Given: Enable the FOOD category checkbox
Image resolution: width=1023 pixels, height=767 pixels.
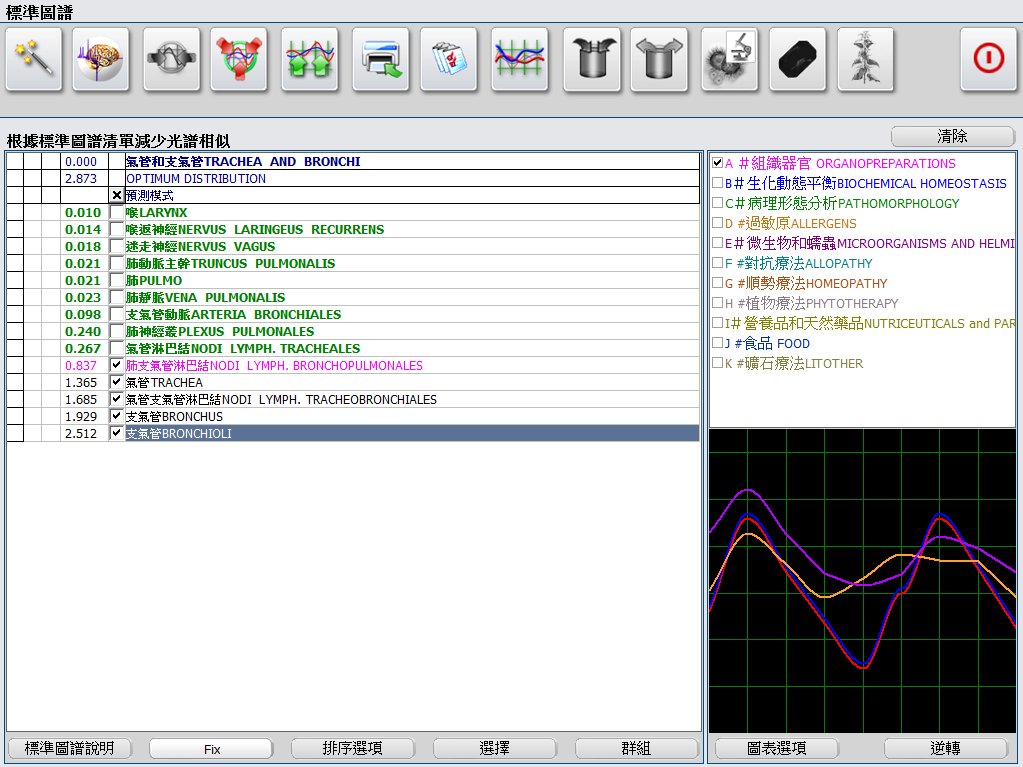Looking at the screenshot, I should (x=717, y=344).
